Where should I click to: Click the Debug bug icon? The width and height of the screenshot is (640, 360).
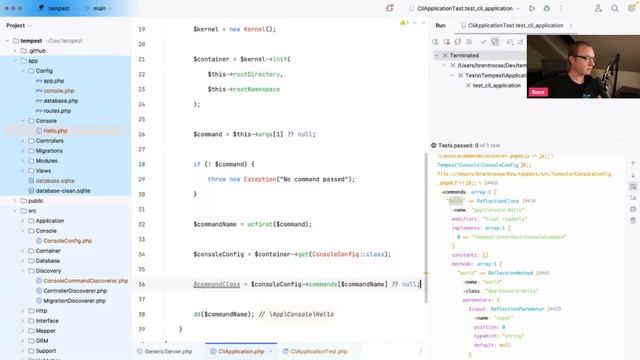coord(547,8)
